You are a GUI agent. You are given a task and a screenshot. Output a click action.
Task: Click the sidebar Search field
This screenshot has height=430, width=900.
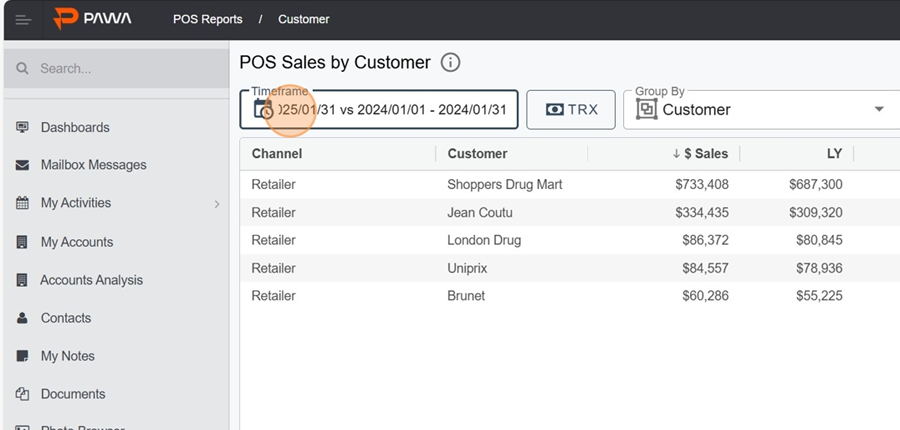[120, 69]
